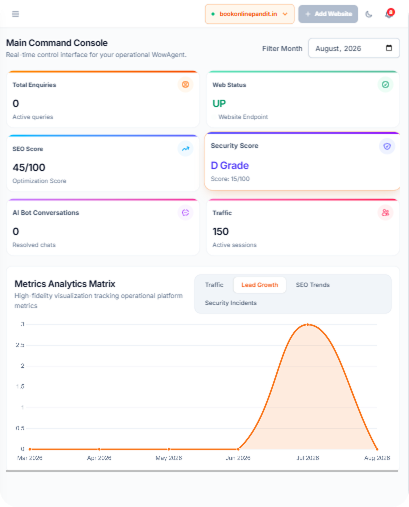The image size is (409, 507).
Task: Click the Total Enquiries card icon
Action: 185,85
